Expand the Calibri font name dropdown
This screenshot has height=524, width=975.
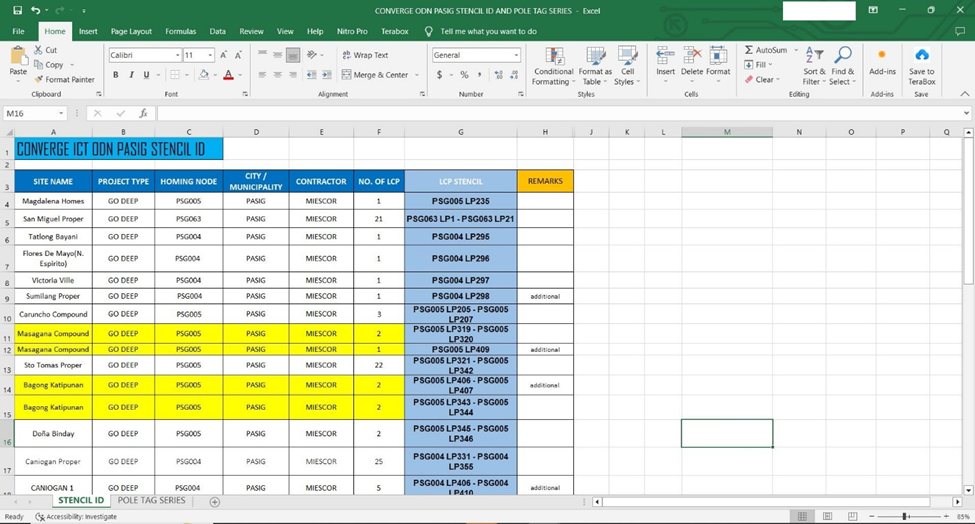tap(178, 55)
